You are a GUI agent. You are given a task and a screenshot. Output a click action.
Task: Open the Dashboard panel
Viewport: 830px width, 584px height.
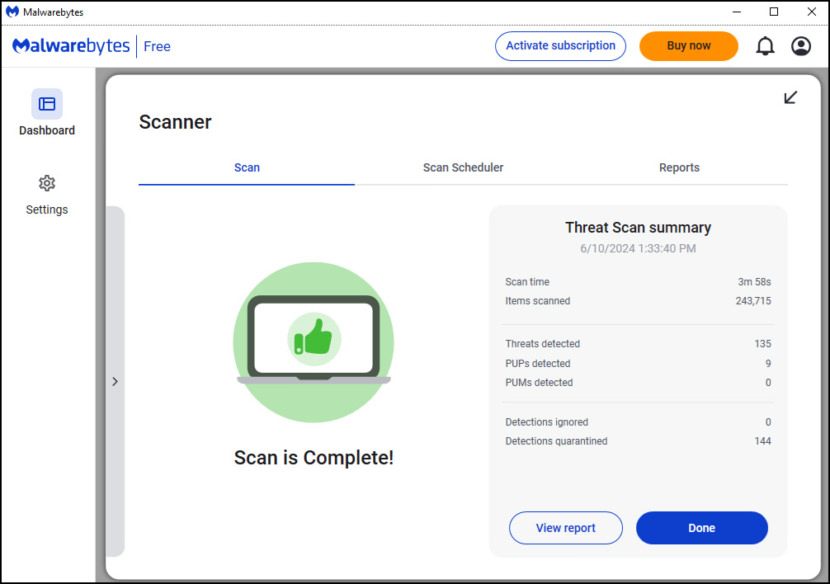point(46,112)
